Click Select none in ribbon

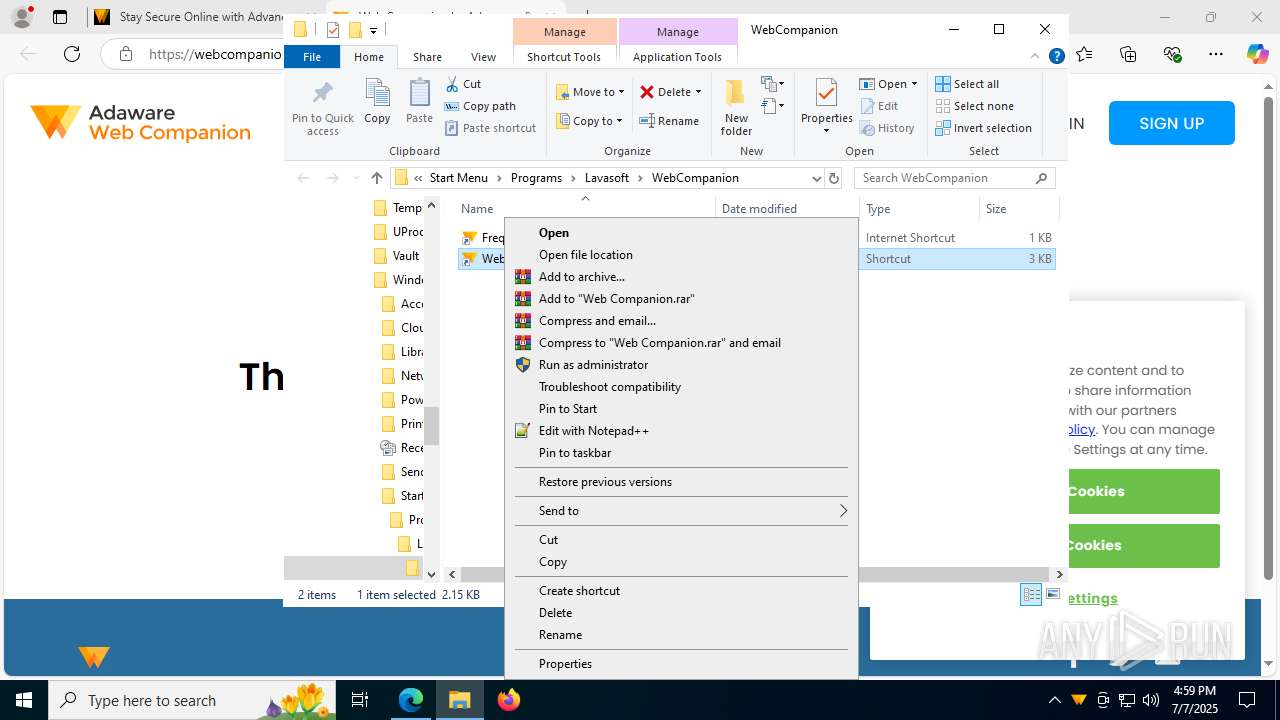pyautogui.click(x=975, y=106)
